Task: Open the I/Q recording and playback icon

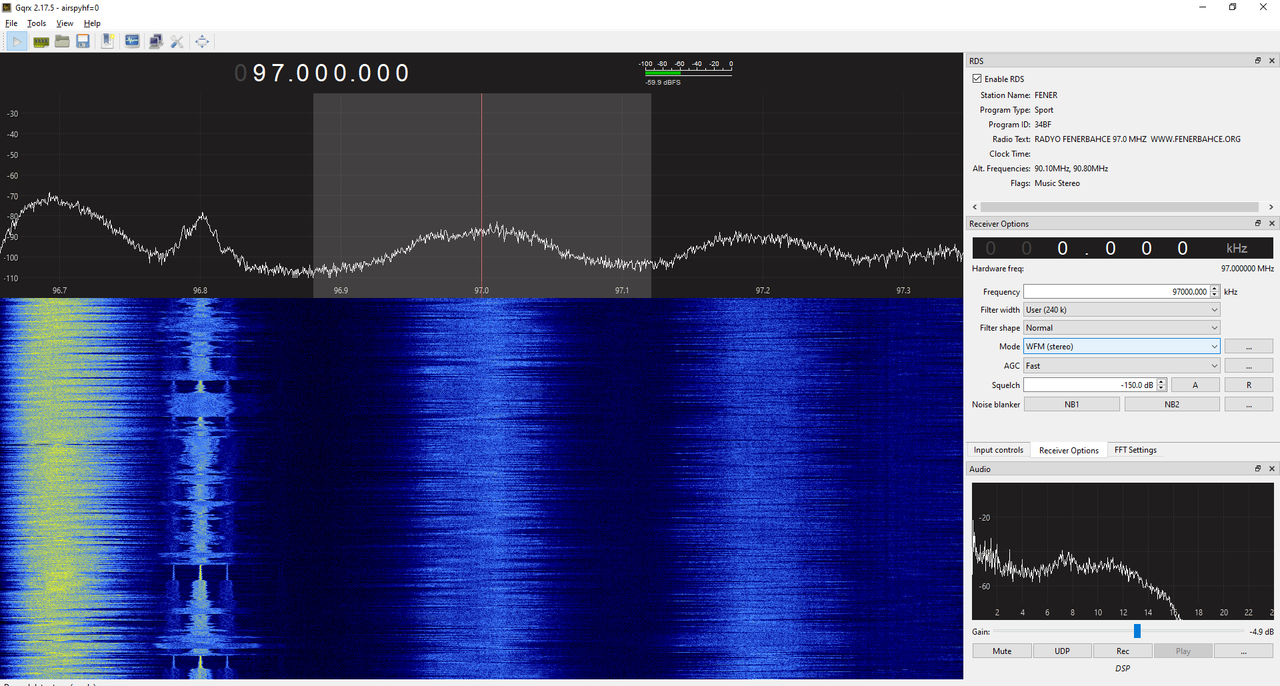Action: 132,41
